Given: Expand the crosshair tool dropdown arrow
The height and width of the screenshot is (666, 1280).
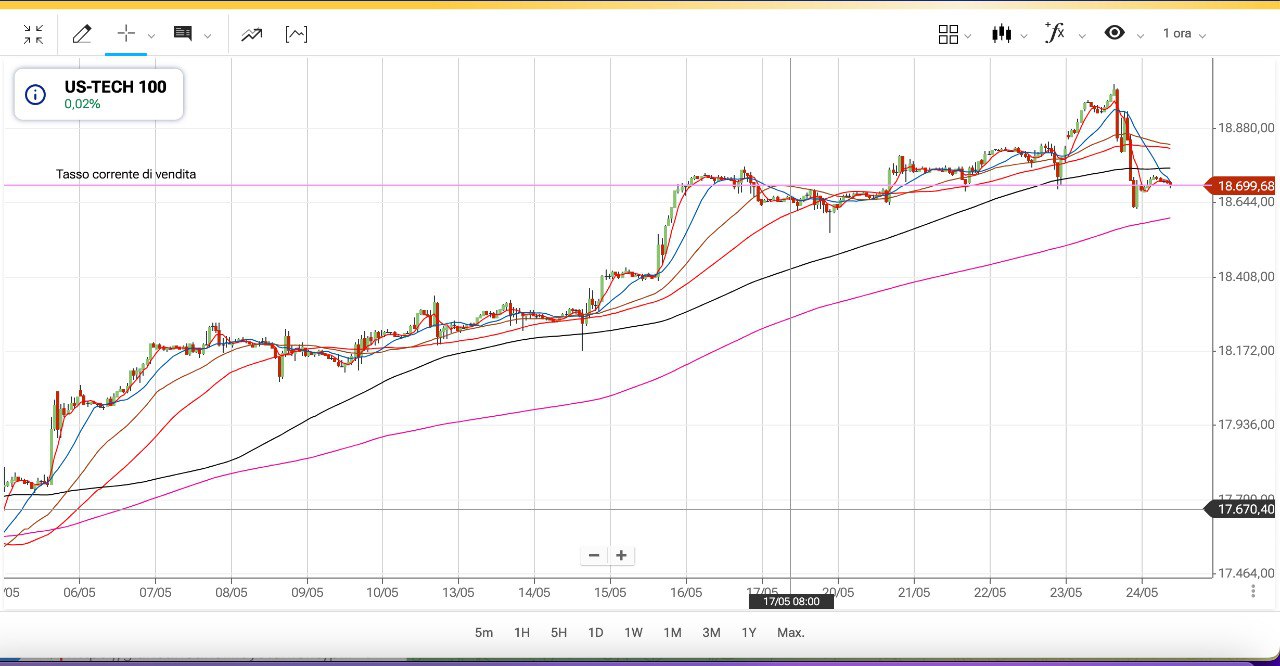Looking at the screenshot, I should 151,36.
